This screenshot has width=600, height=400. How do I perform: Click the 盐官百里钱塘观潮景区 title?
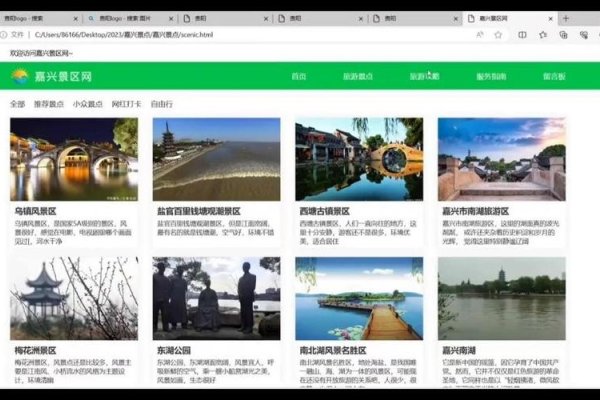click(199, 211)
